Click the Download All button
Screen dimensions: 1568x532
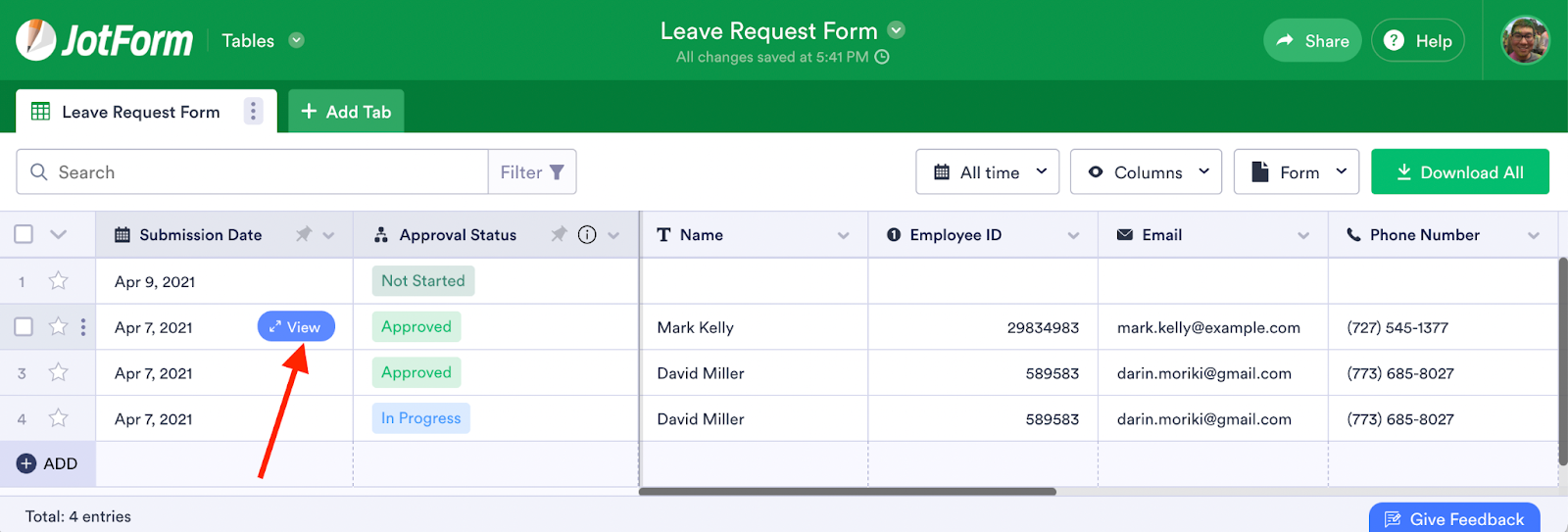pyautogui.click(x=1459, y=172)
